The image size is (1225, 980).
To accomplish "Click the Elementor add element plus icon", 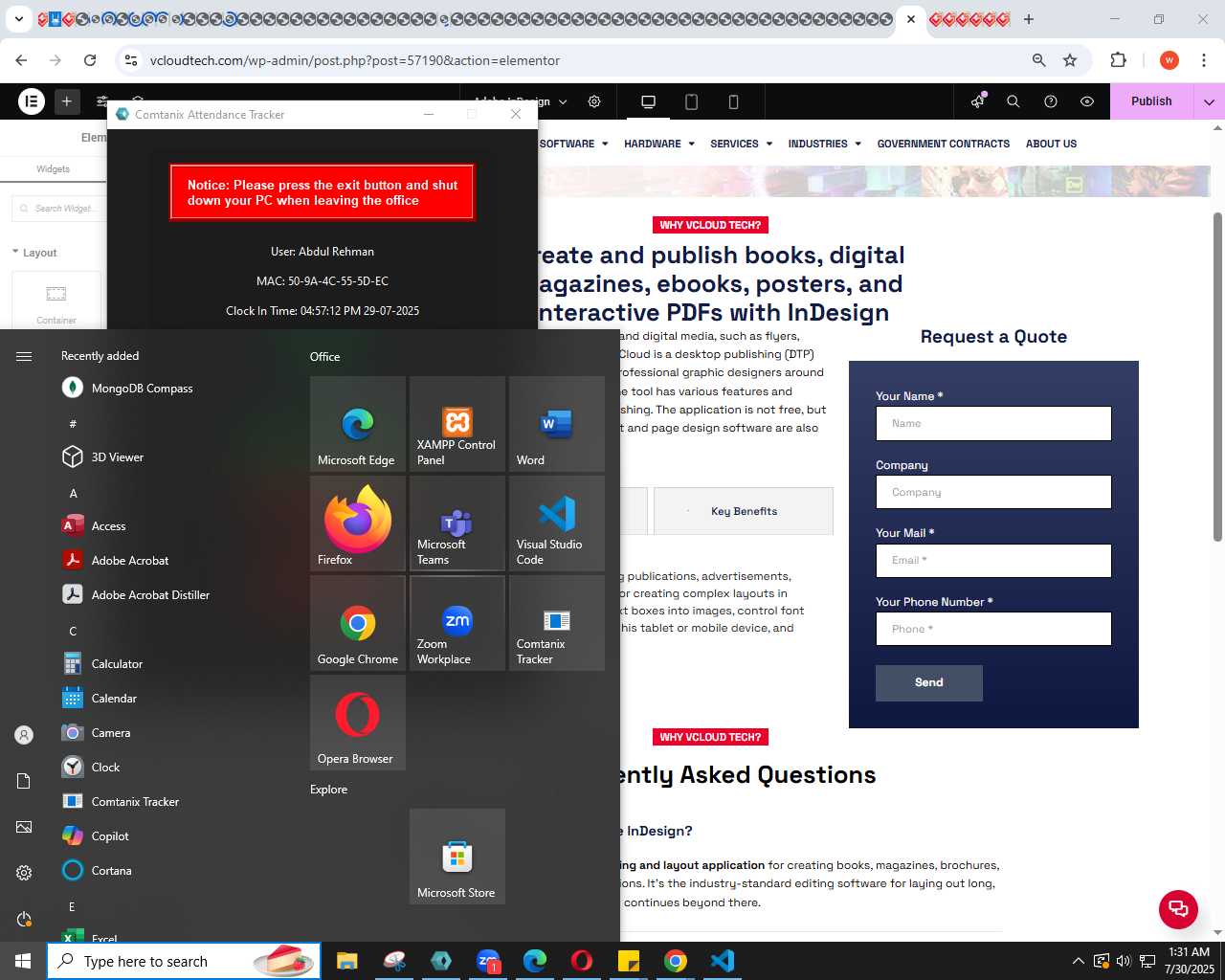I will pyautogui.click(x=67, y=100).
